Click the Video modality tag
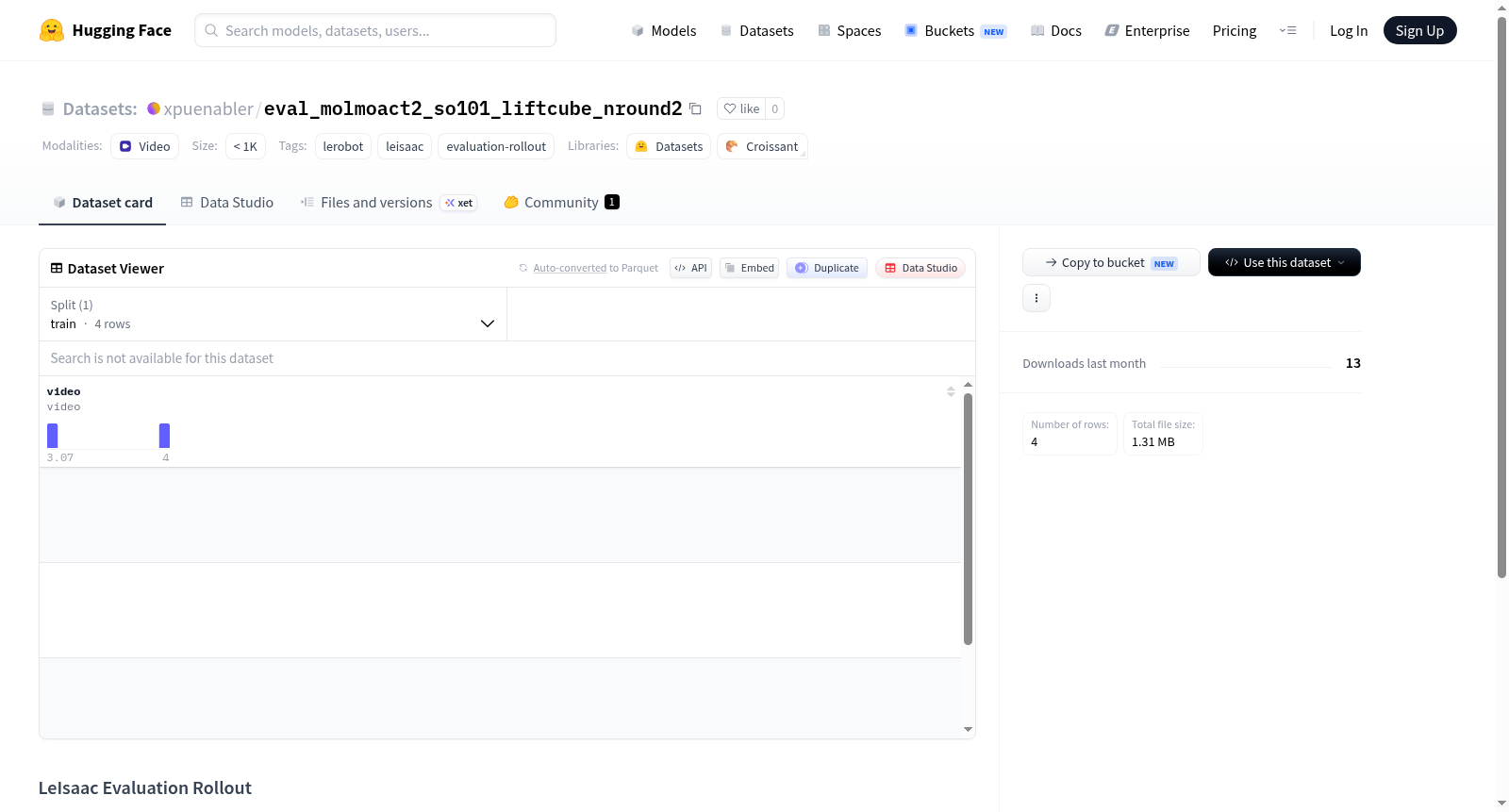Image resolution: width=1509 pixels, height=812 pixels. click(x=144, y=146)
